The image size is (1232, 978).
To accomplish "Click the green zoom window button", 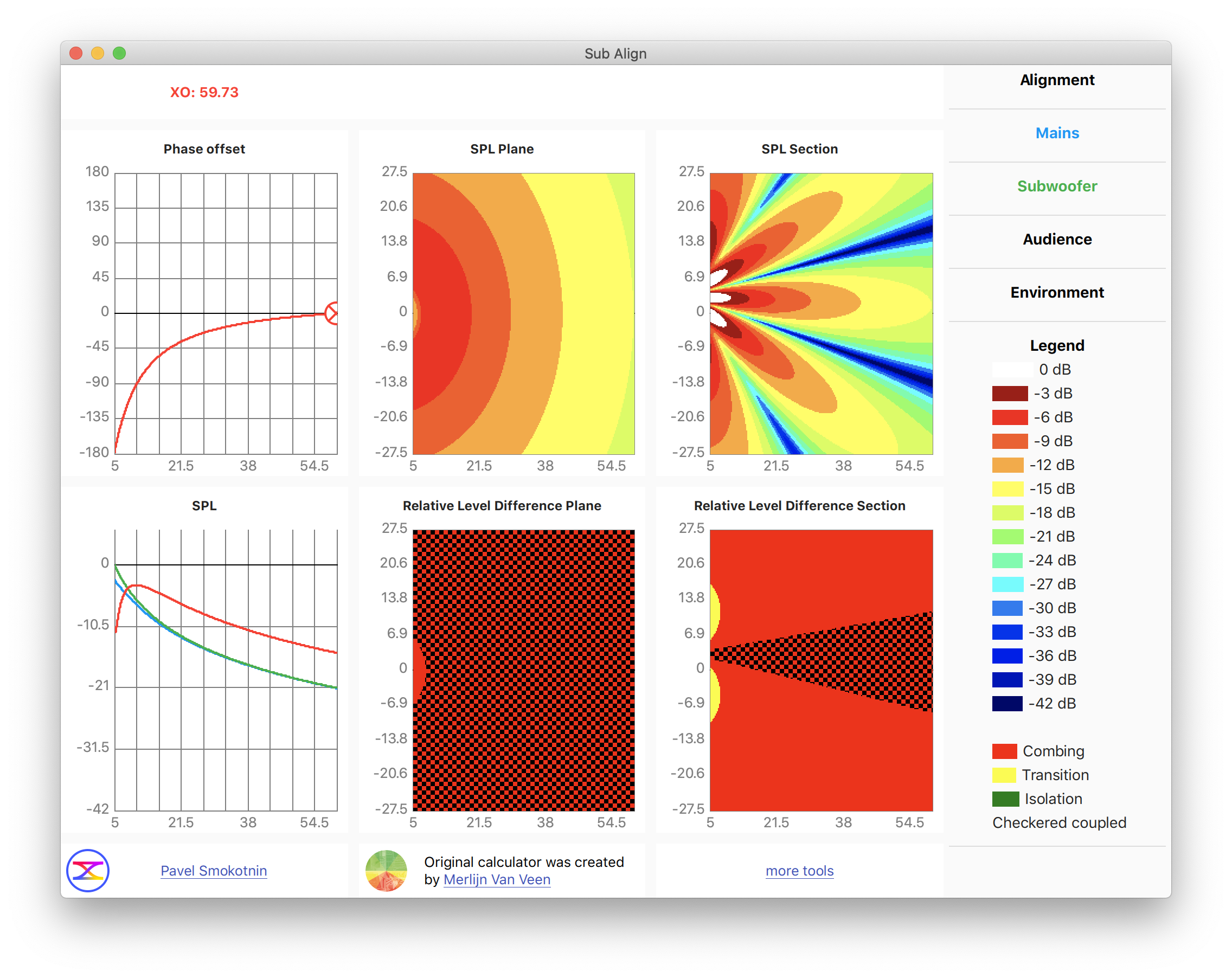I will click(x=119, y=53).
